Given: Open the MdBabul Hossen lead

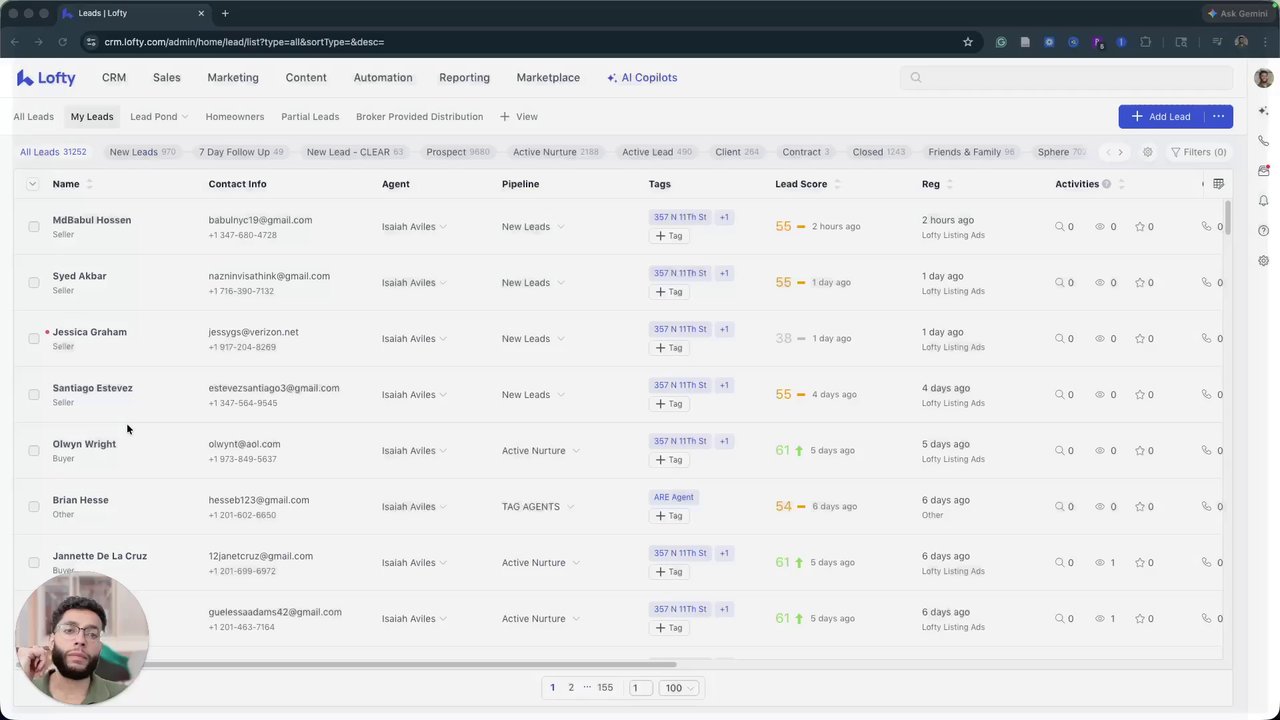Looking at the screenshot, I should pos(92,220).
